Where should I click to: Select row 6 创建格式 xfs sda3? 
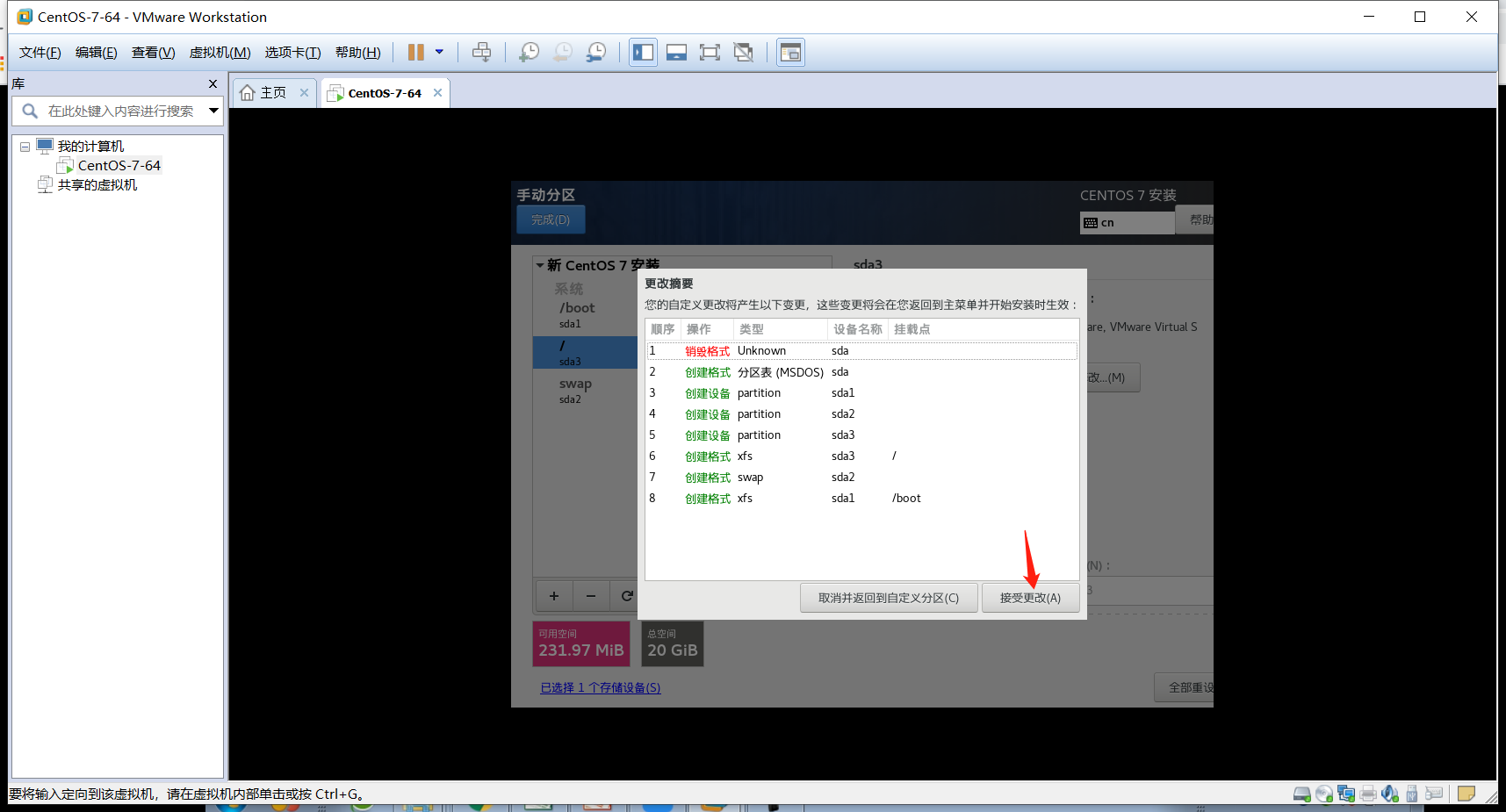click(x=862, y=456)
